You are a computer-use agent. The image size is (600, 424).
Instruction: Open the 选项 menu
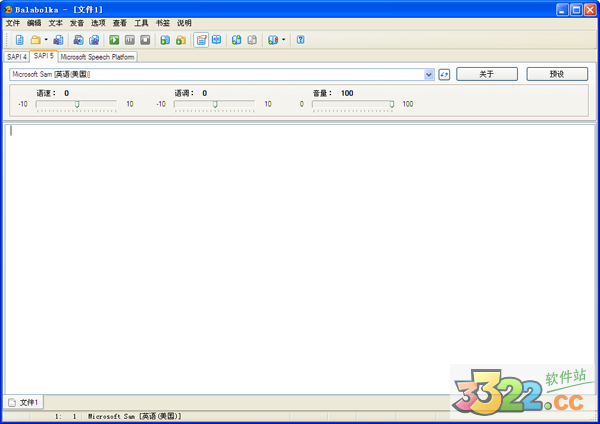click(x=98, y=23)
